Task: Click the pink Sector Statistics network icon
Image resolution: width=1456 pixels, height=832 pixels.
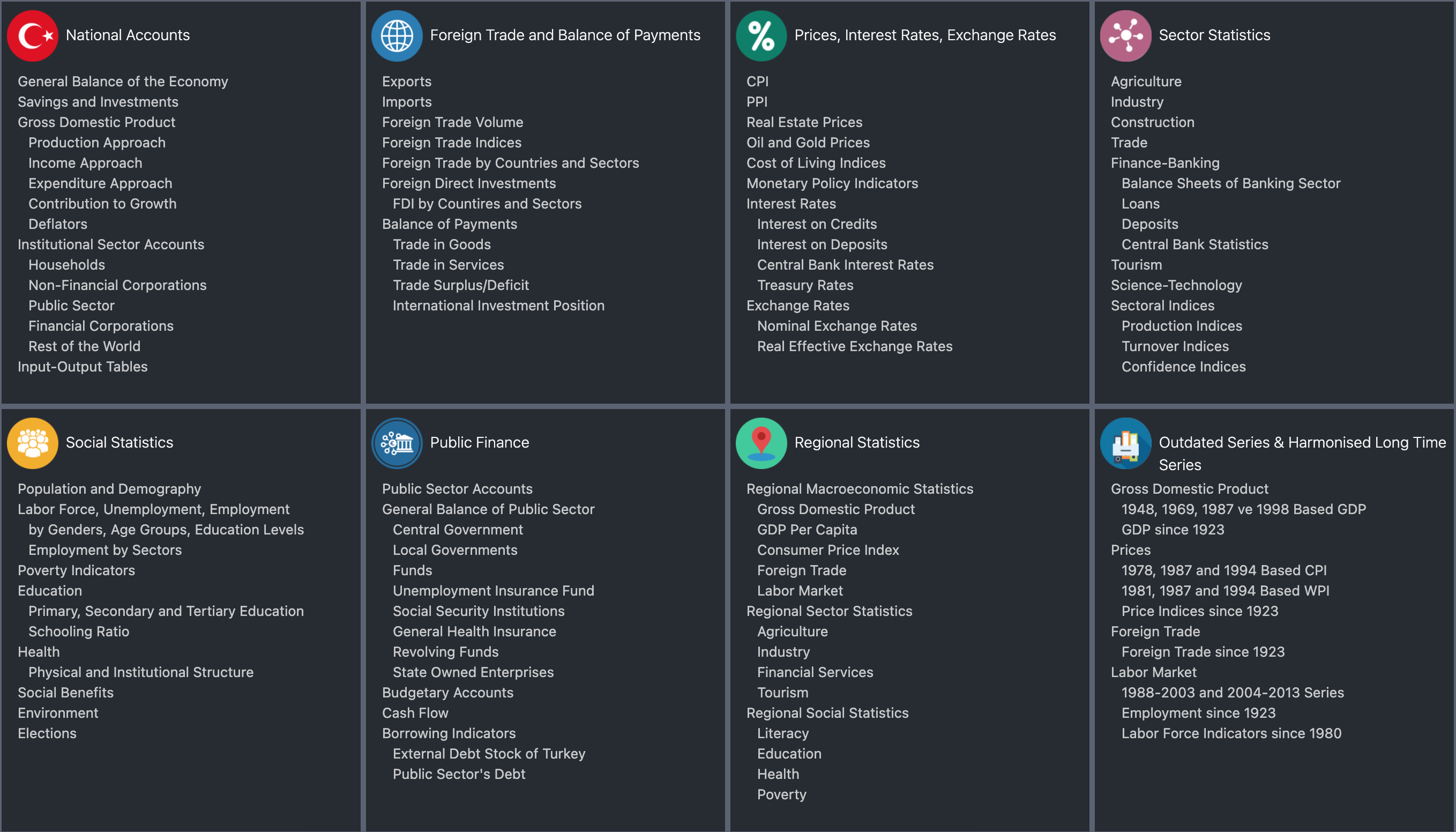Action: click(1125, 35)
